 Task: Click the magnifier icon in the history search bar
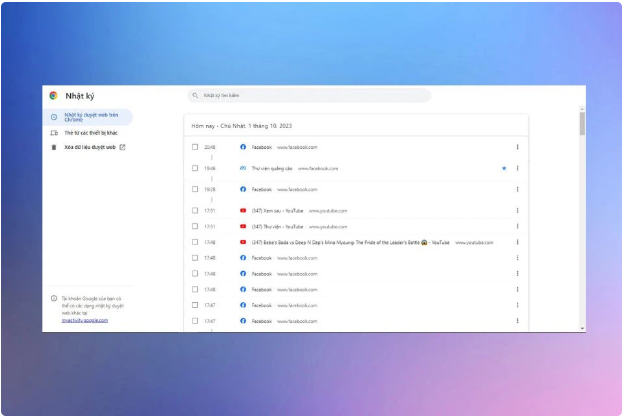195,96
